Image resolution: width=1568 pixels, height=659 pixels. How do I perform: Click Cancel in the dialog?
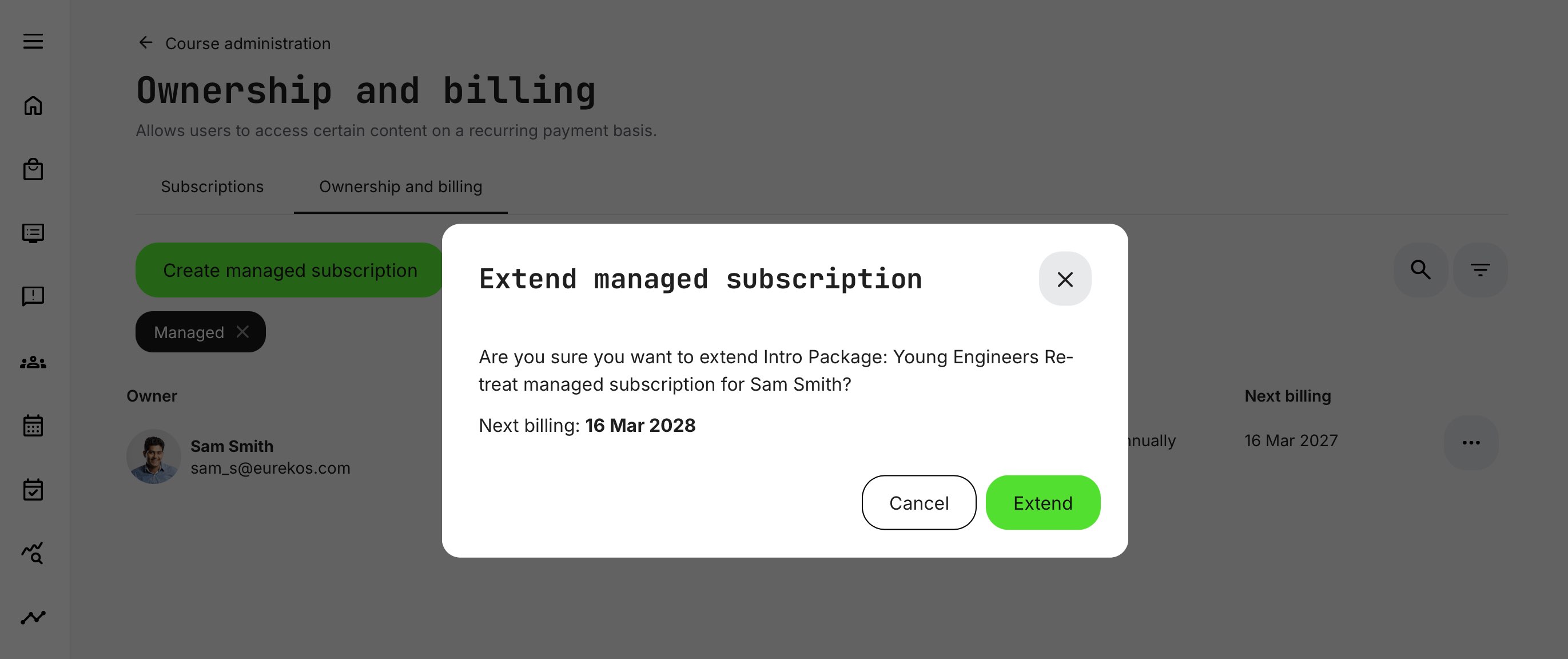pyautogui.click(x=918, y=502)
